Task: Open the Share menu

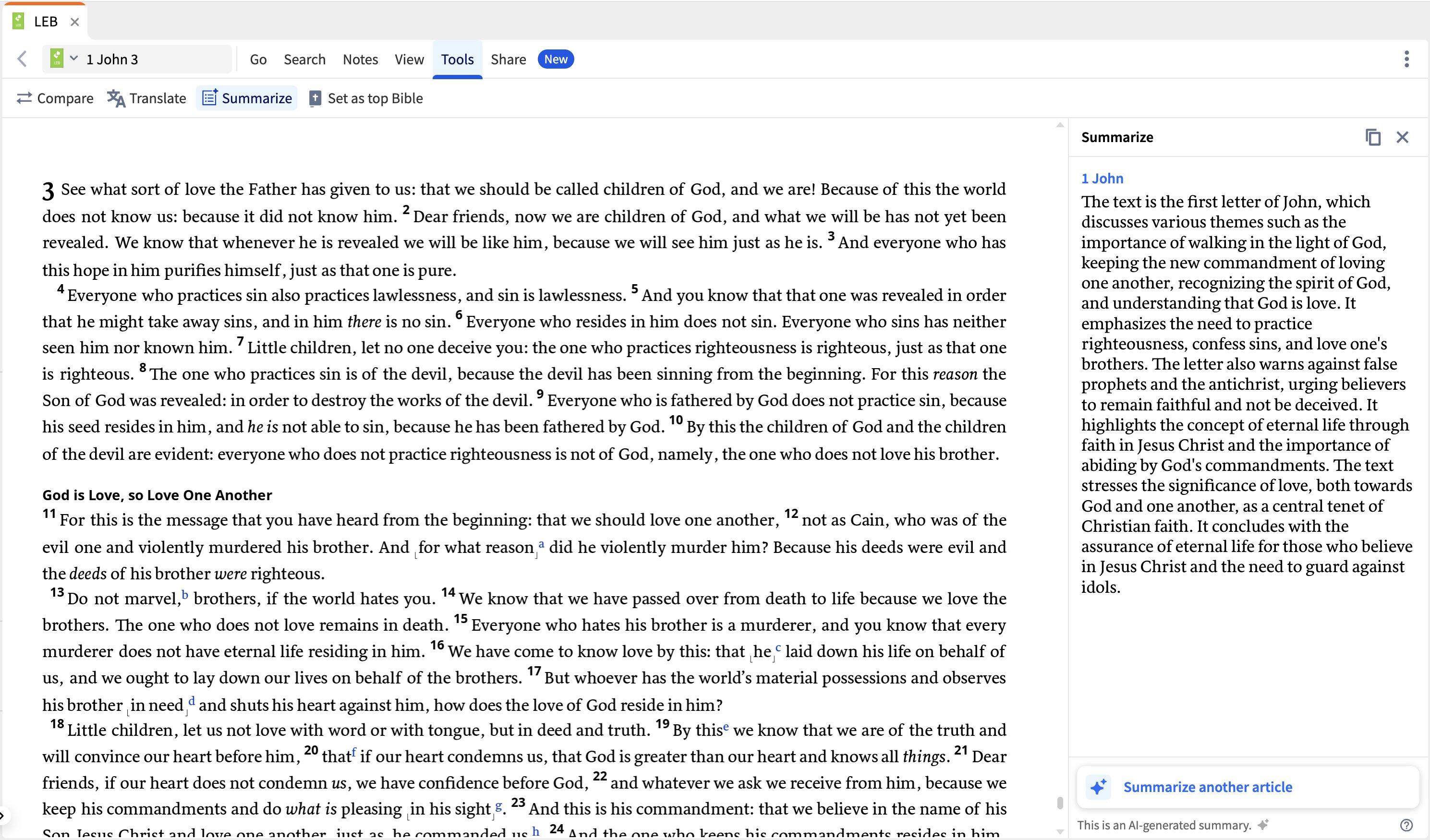Action: point(508,59)
